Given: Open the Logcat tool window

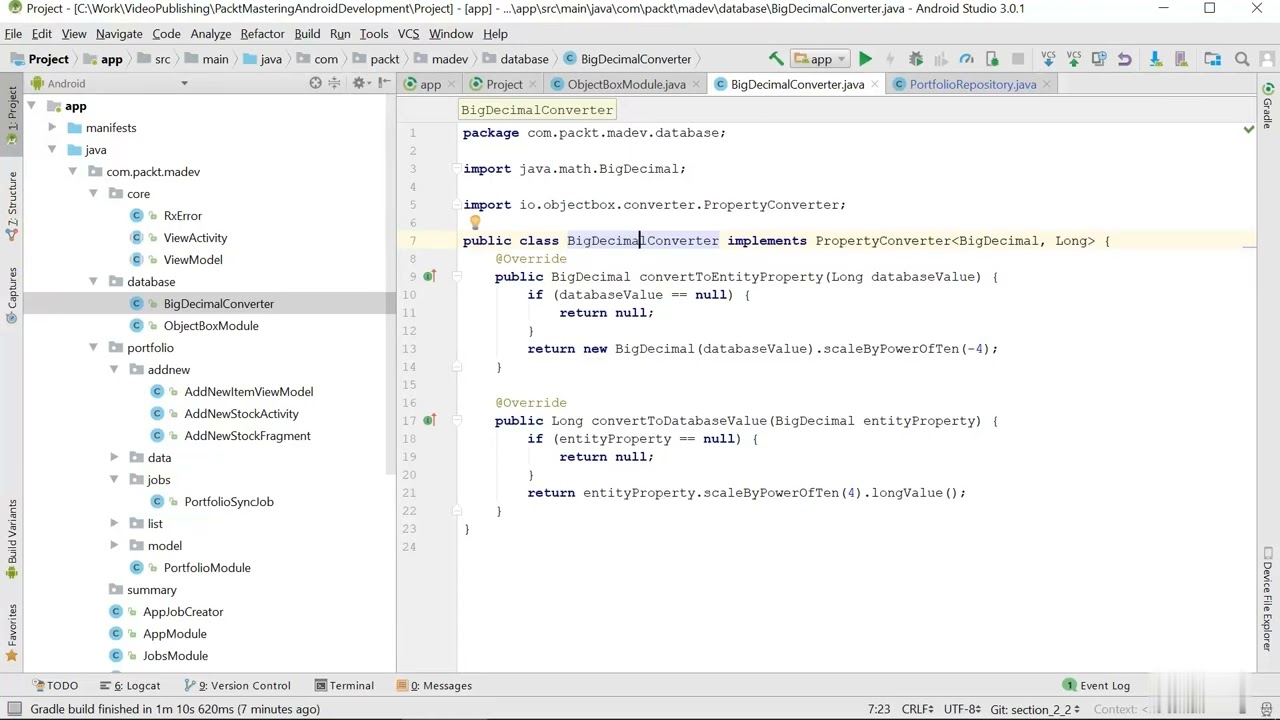Looking at the screenshot, I should pyautogui.click(x=131, y=685).
